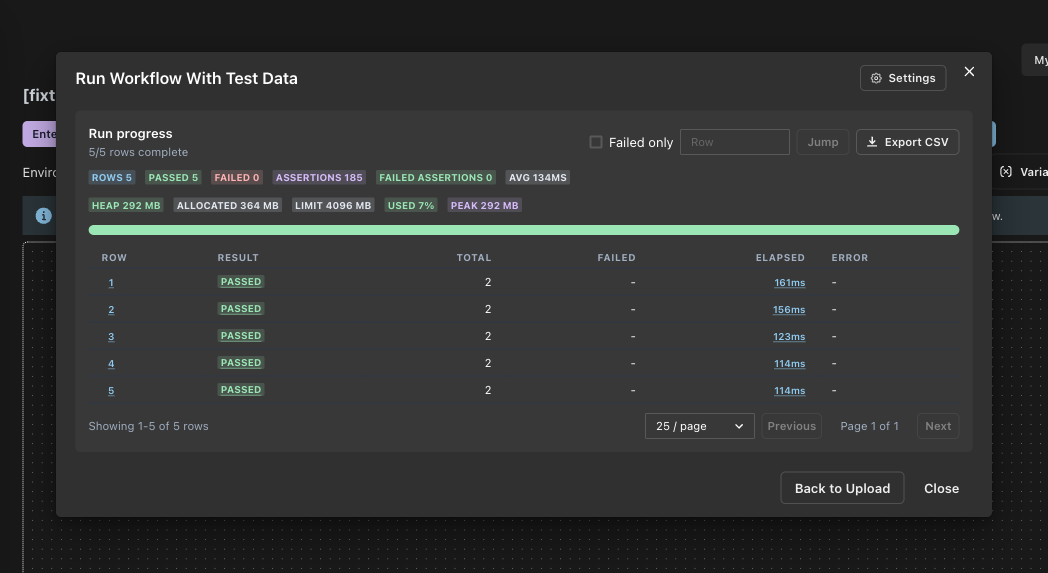The height and width of the screenshot is (573, 1048).
Task: Click the Page 1 of 1 label
Action: 869,426
